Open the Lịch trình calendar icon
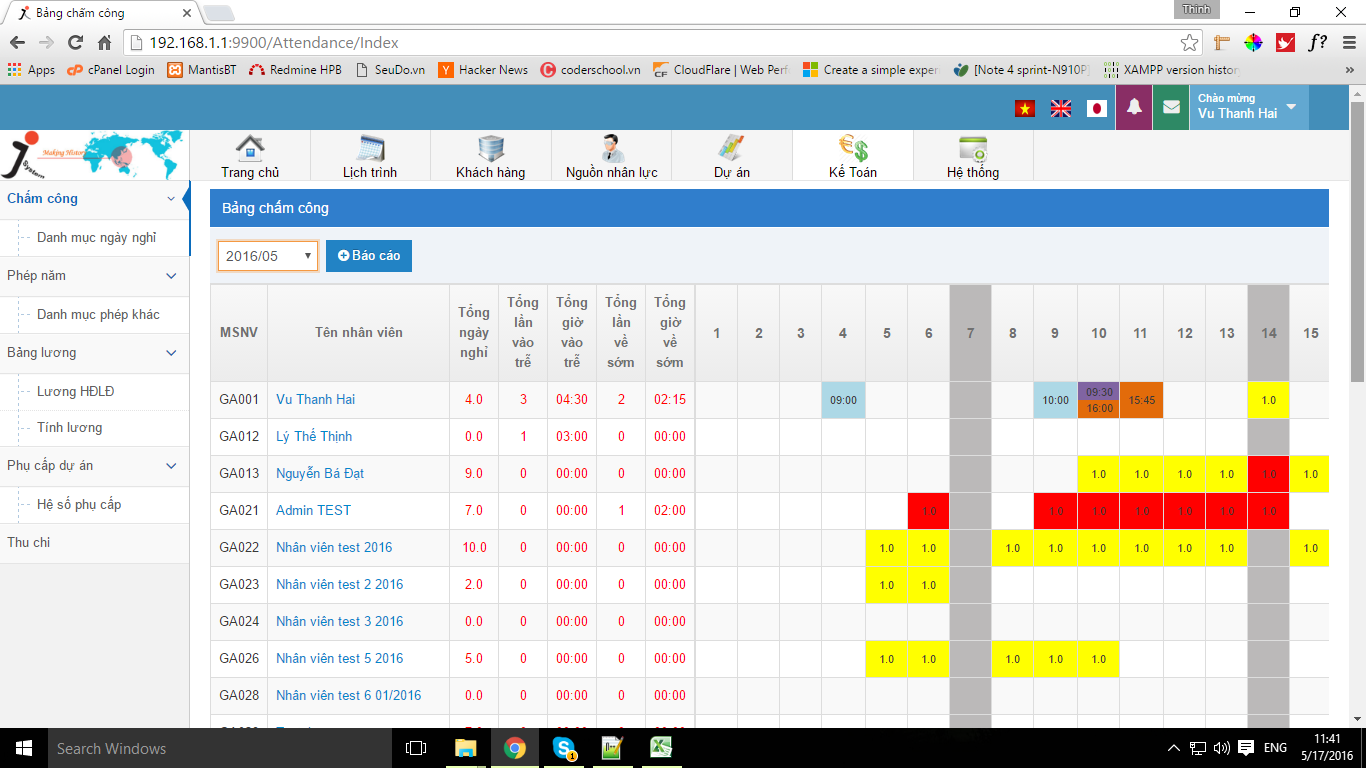 pos(370,148)
